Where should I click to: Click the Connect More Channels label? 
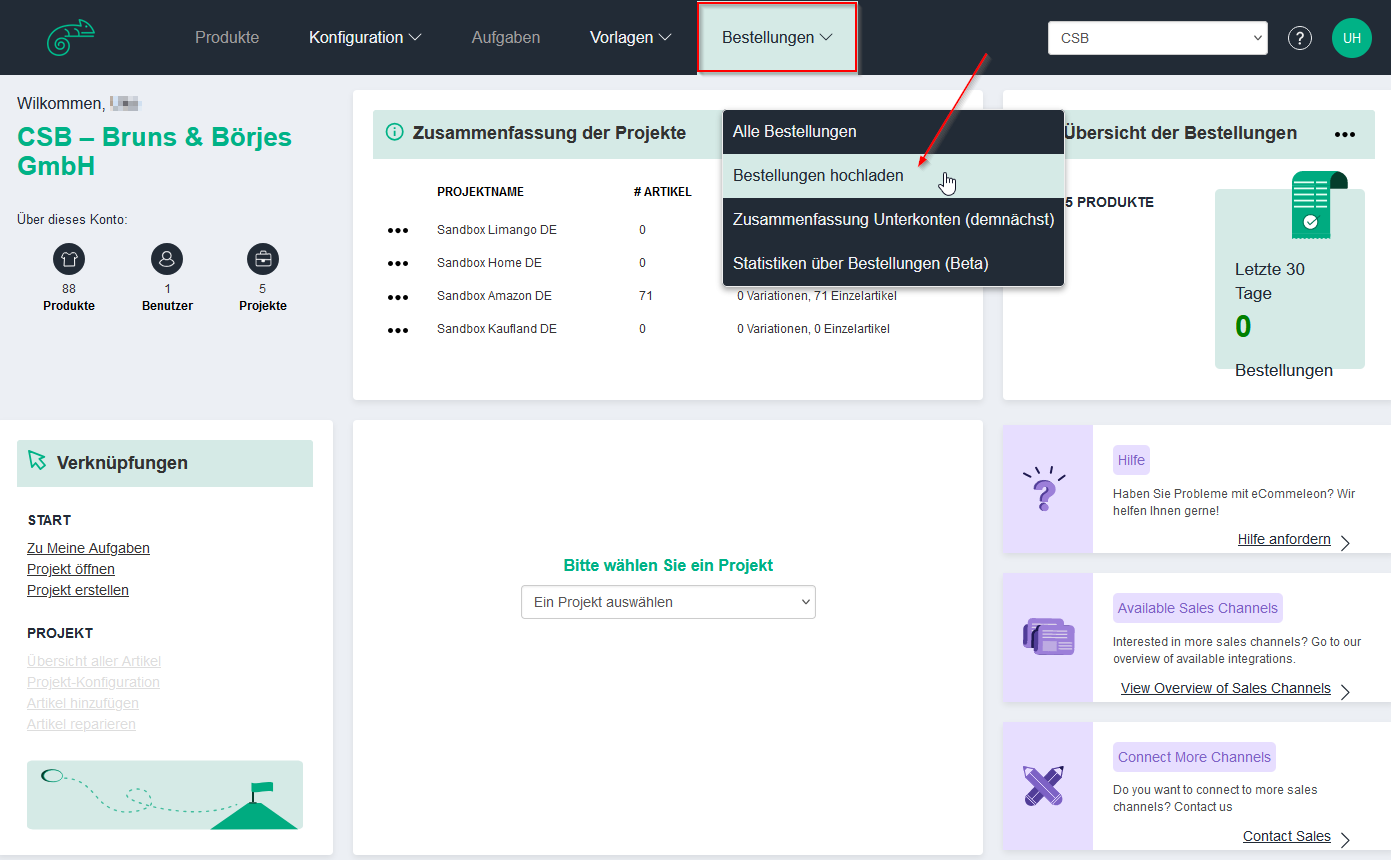1194,757
